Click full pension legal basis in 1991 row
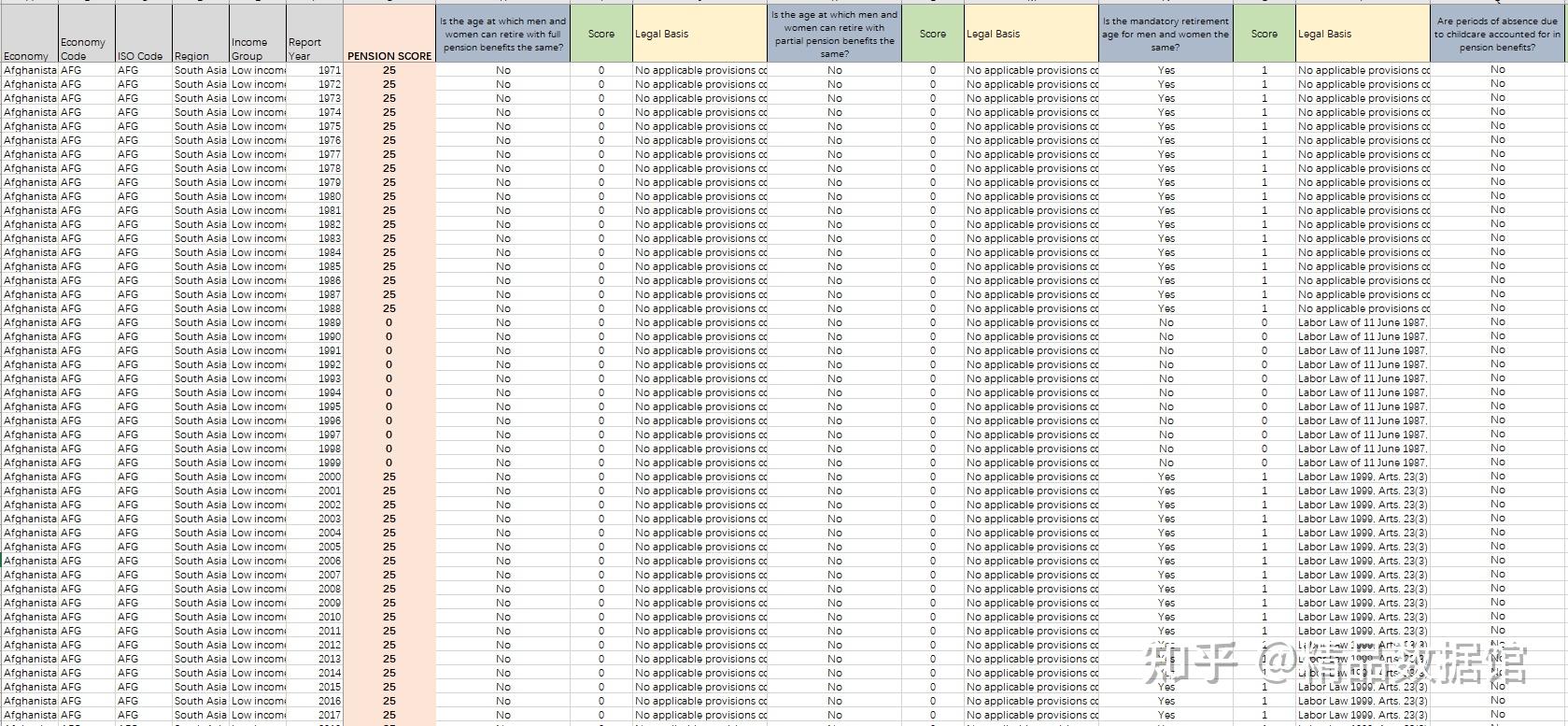The width and height of the screenshot is (1568, 726). click(x=700, y=350)
